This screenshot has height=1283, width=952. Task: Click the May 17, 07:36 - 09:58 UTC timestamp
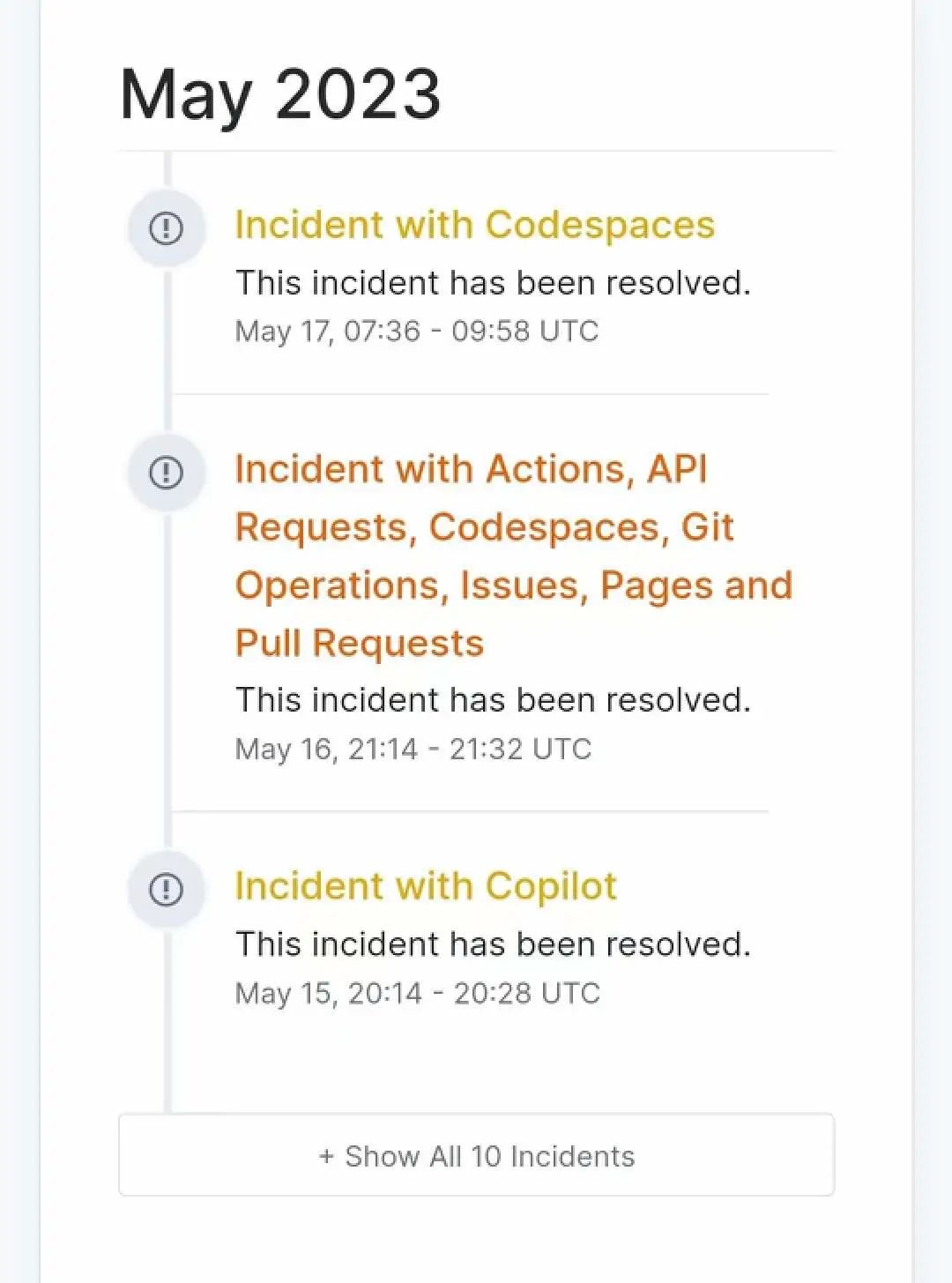pyautogui.click(x=417, y=332)
